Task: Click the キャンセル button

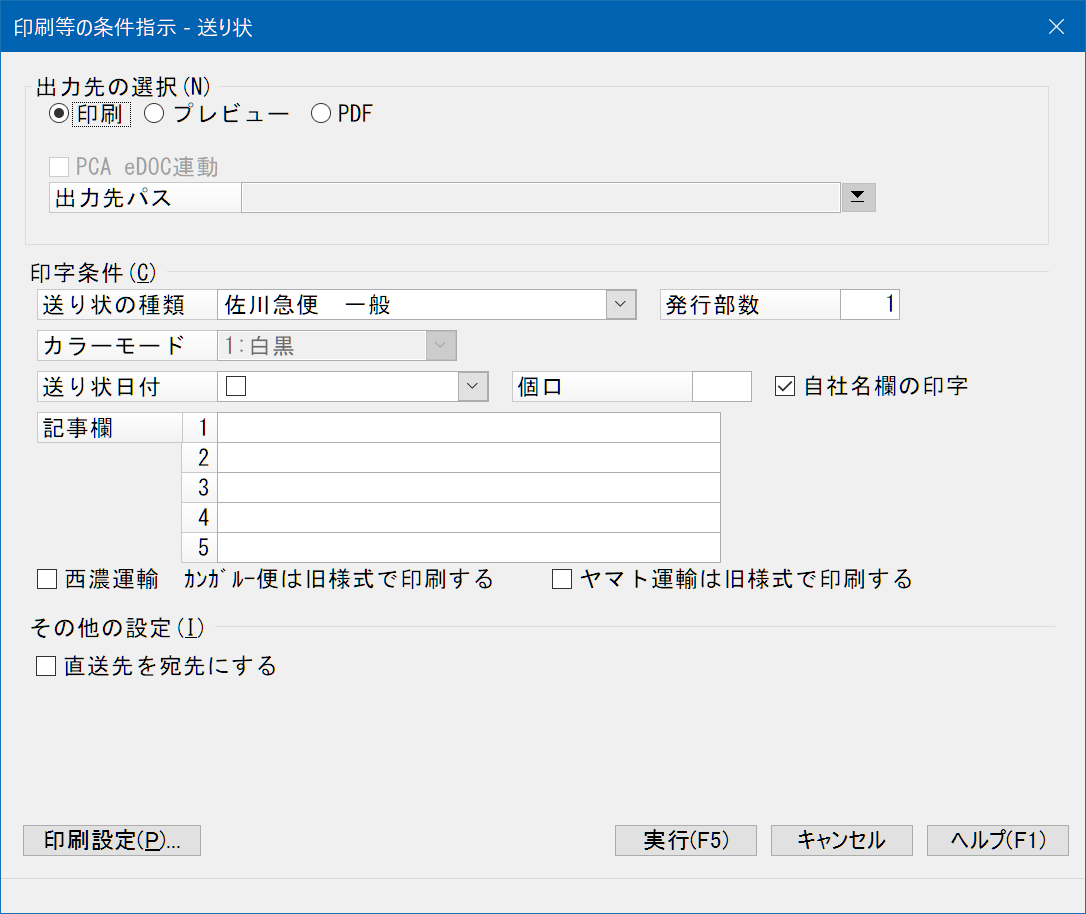Action: point(841,840)
